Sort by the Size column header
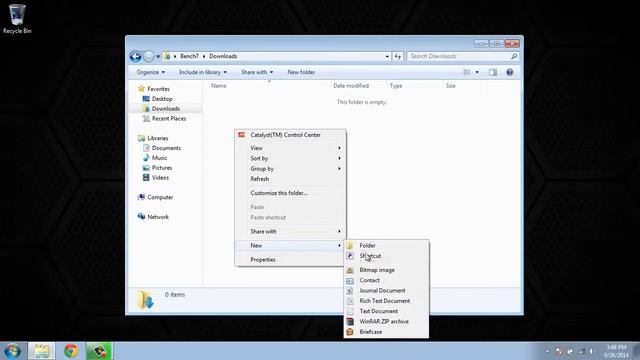The width and height of the screenshot is (640, 360). coord(451,86)
